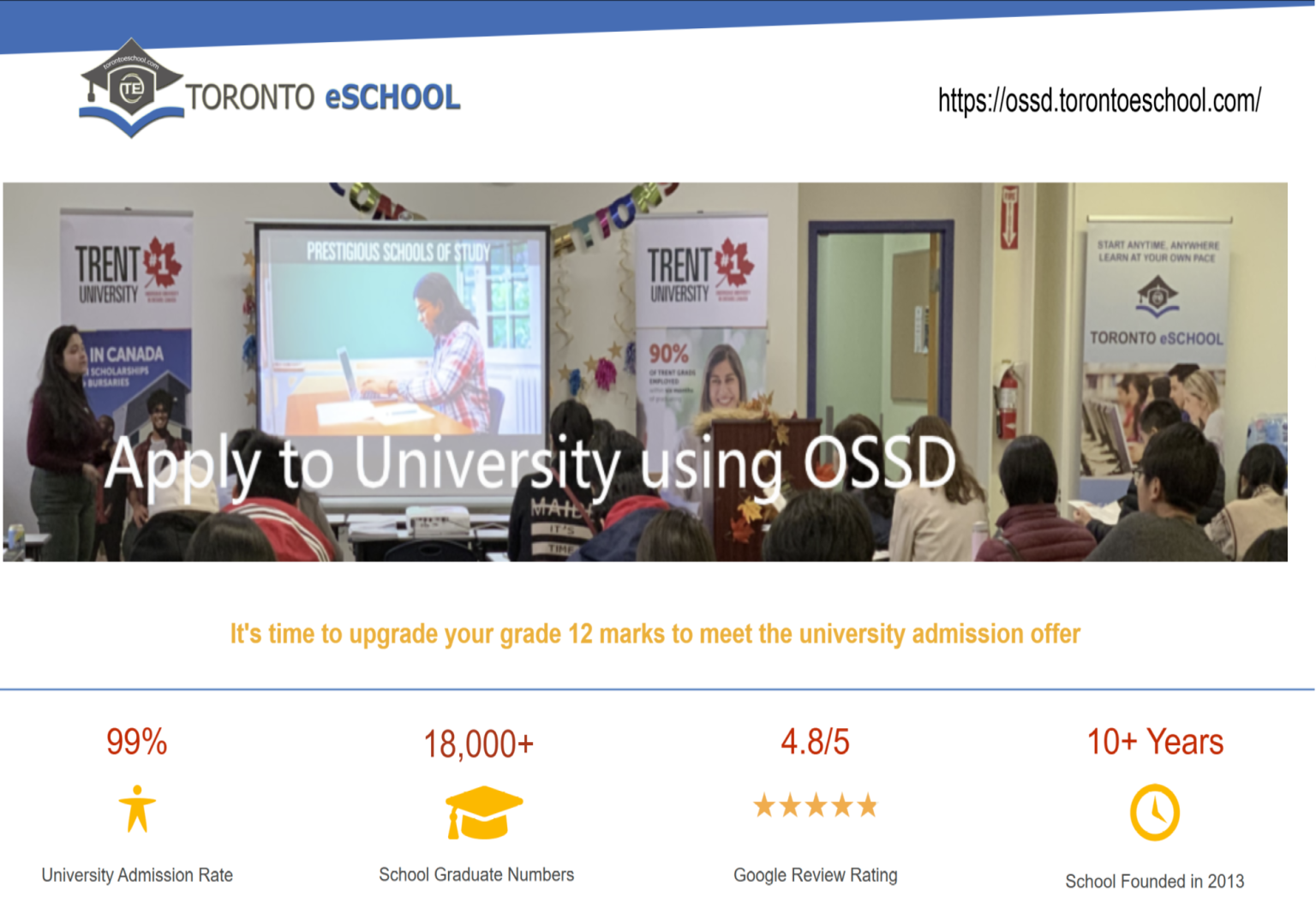Click the first star in the rating row
This screenshot has height=921, width=1316.
(x=765, y=804)
